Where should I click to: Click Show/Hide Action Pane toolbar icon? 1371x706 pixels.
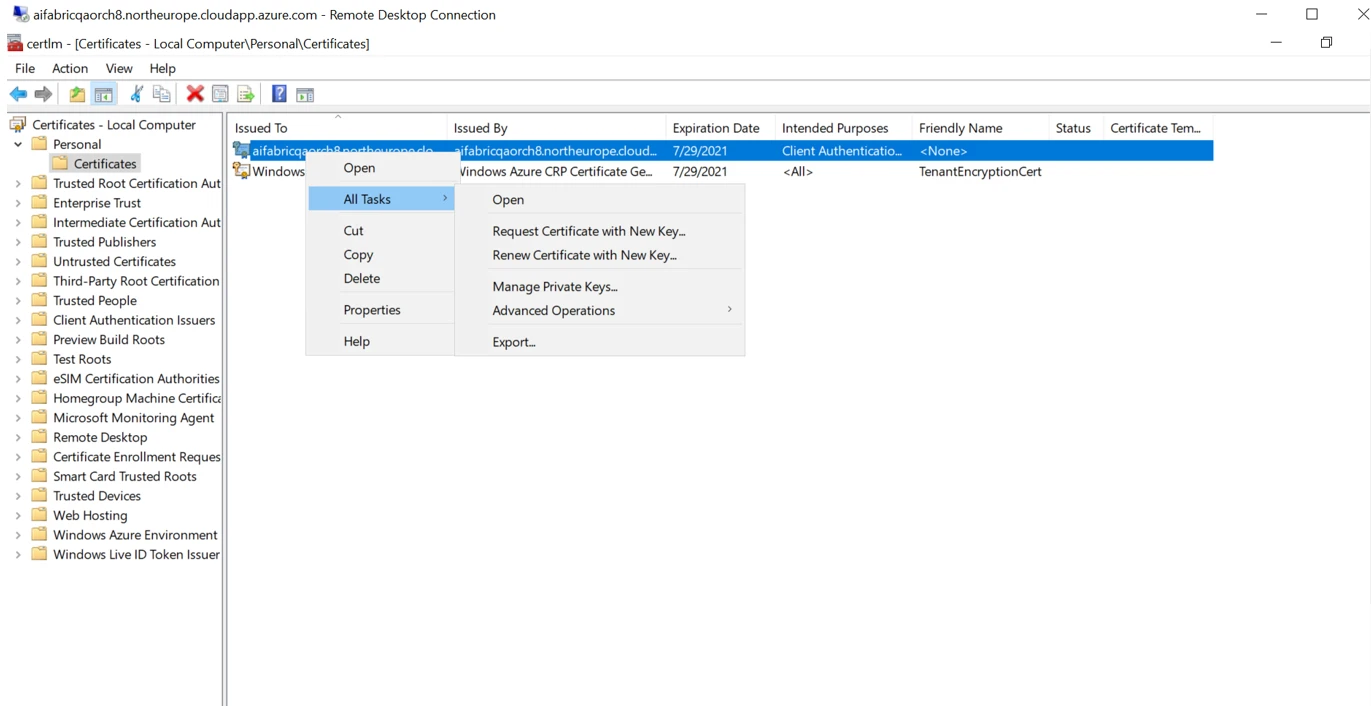(x=305, y=94)
